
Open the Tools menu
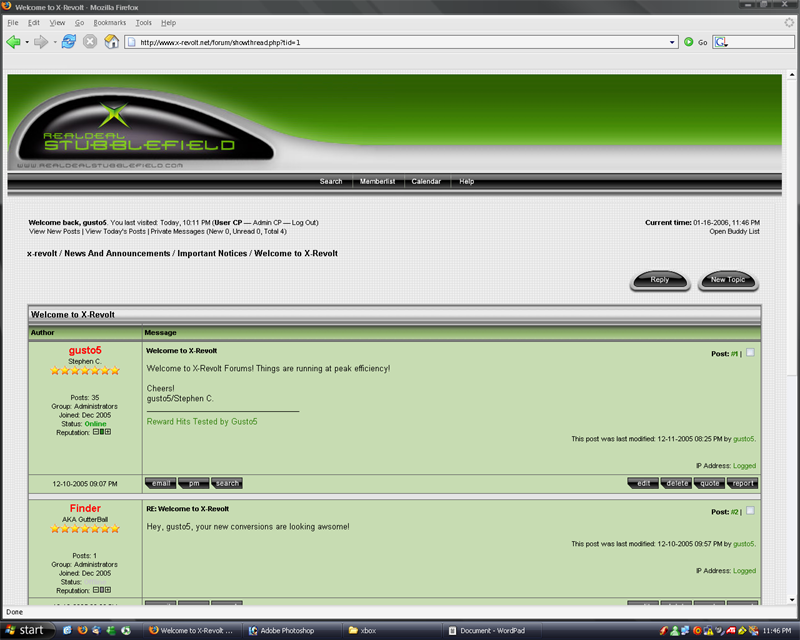point(143,22)
